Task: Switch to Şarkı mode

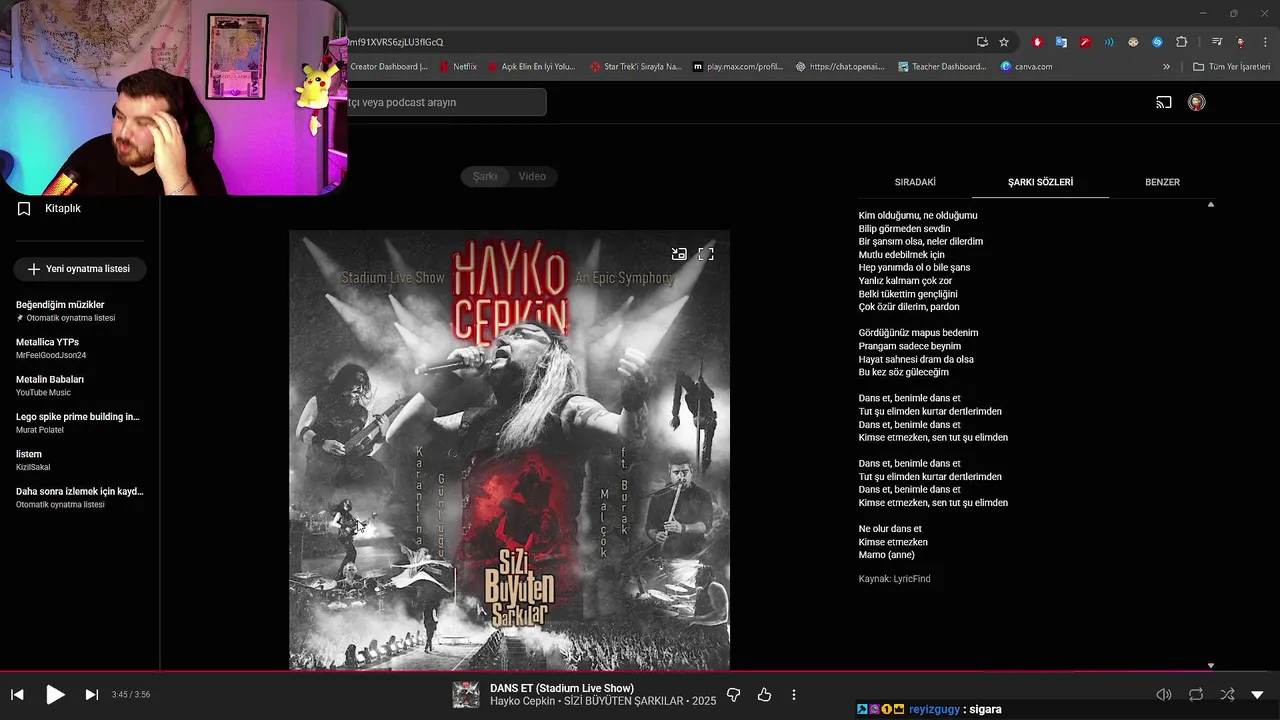Action: [x=485, y=176]
